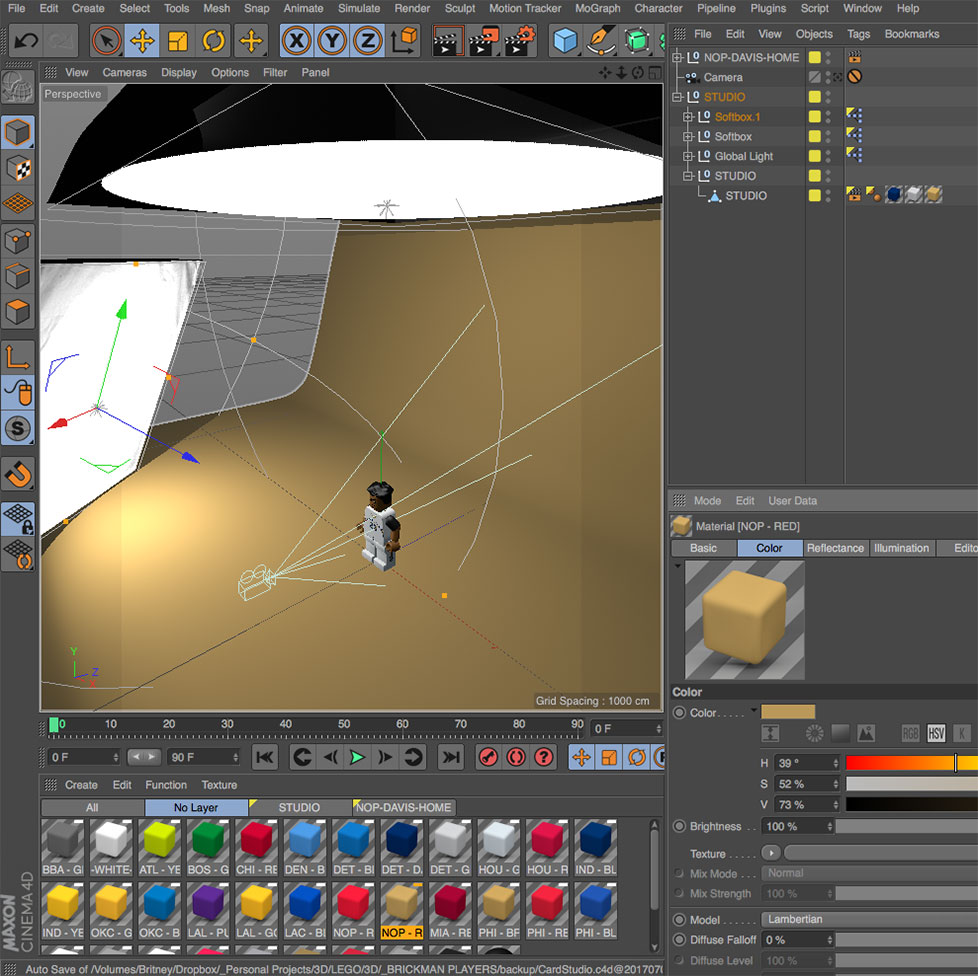The image size is (978, 976).
Task: Lock the Y axis with the Y button
Action: click(x=330, y=42)
